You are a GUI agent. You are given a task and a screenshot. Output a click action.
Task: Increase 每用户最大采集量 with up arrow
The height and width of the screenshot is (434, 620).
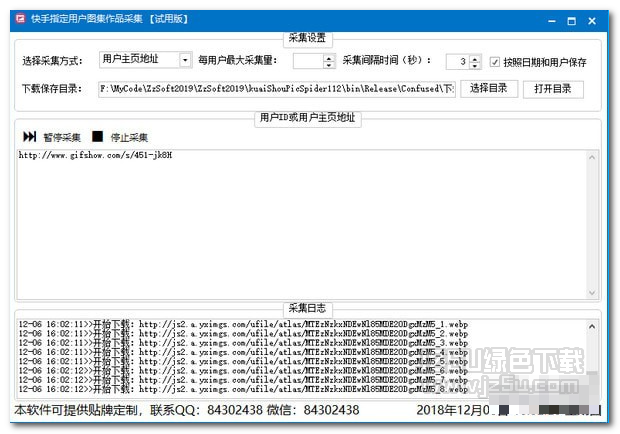329,58
